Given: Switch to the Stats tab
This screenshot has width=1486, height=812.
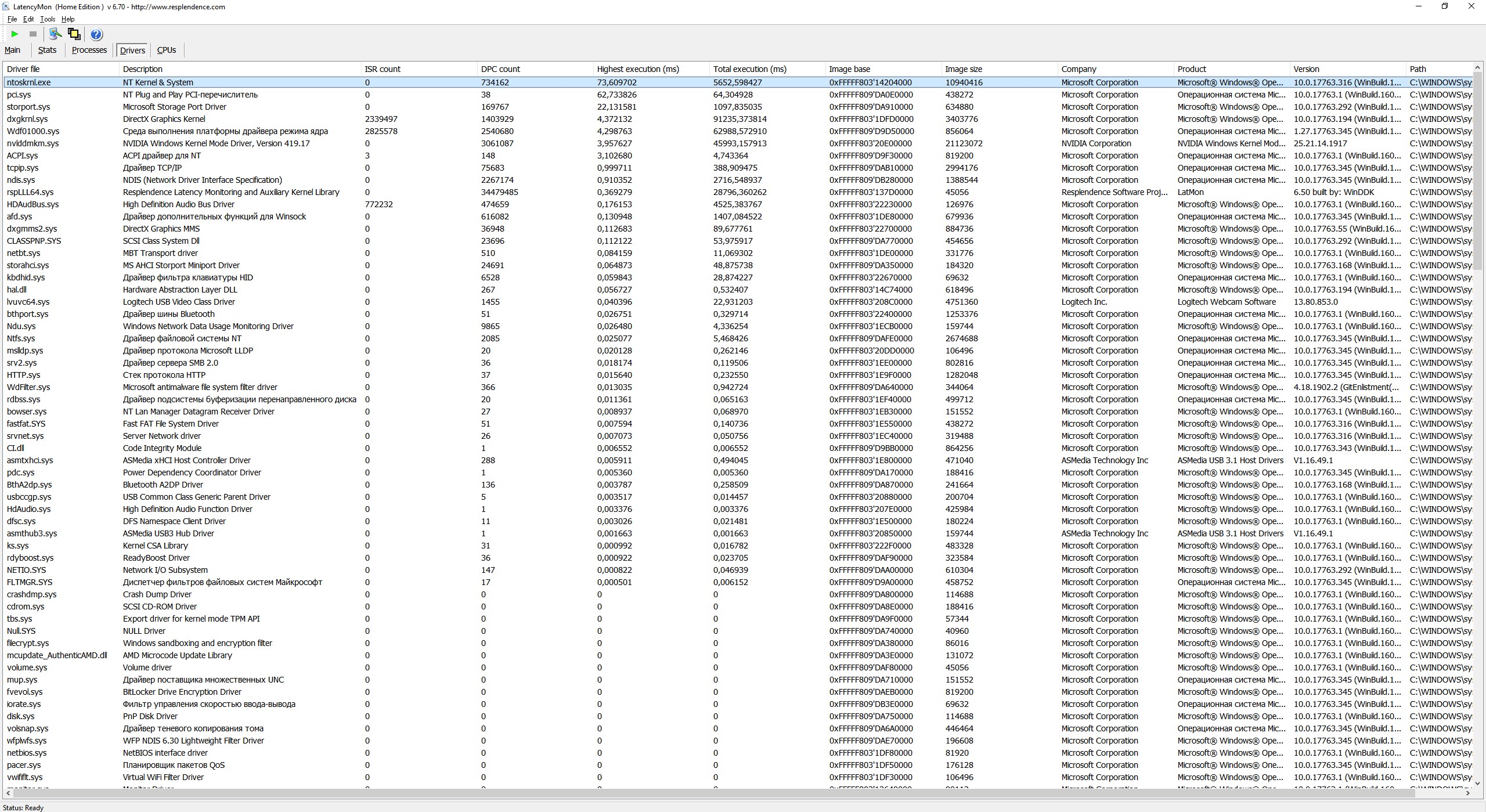Looking at the screenshot, I should (x=47, y=50).
